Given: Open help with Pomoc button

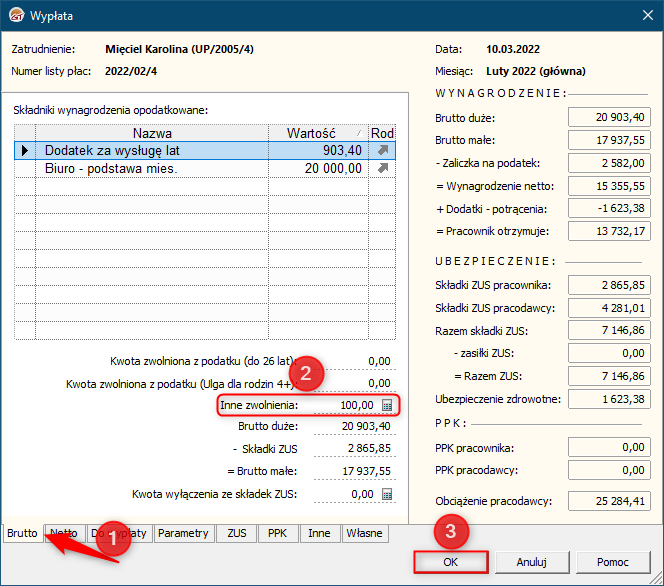Looking at the screenshot, I should click(612, 562).
